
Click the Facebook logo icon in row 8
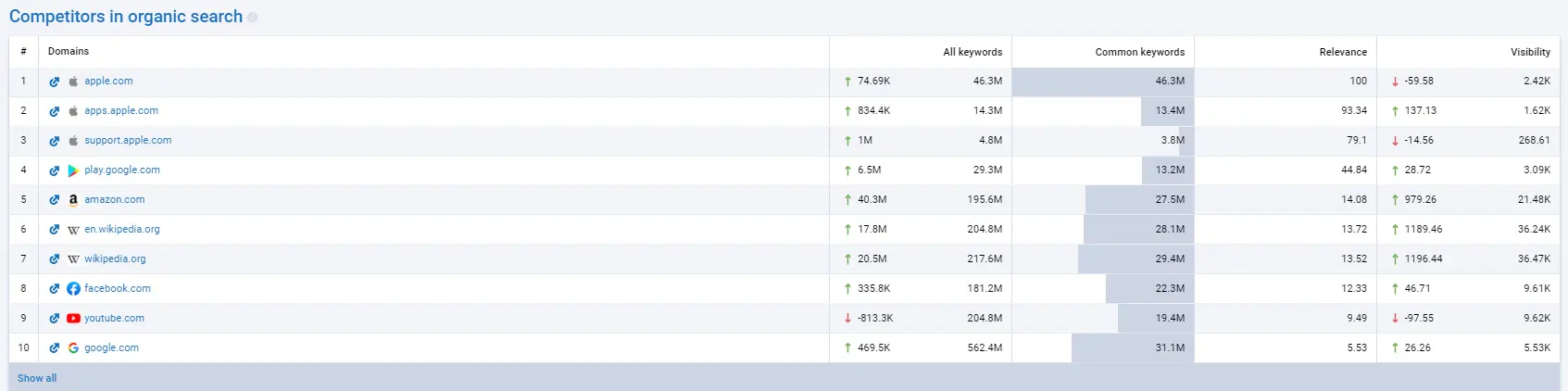pyautogui.click(x=73, y=289)
